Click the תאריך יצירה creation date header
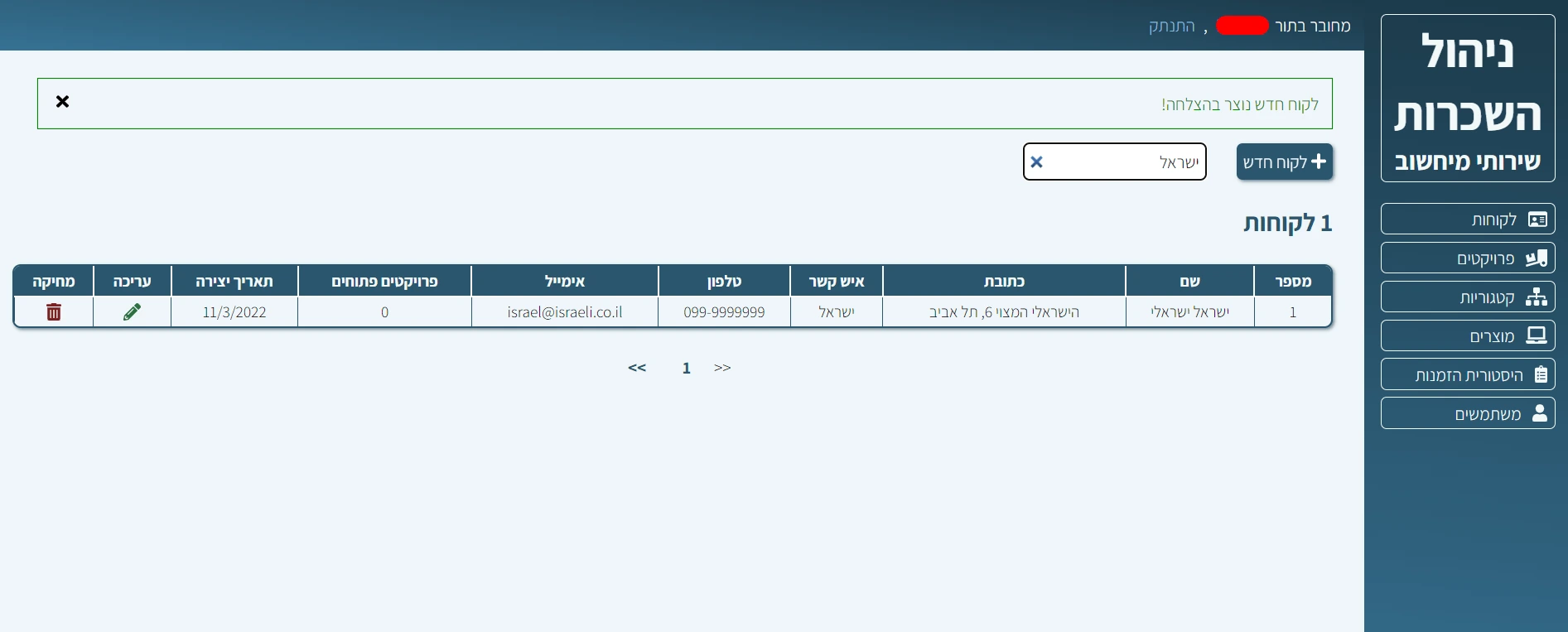The image size is (1568, 632). pos(234,282)
